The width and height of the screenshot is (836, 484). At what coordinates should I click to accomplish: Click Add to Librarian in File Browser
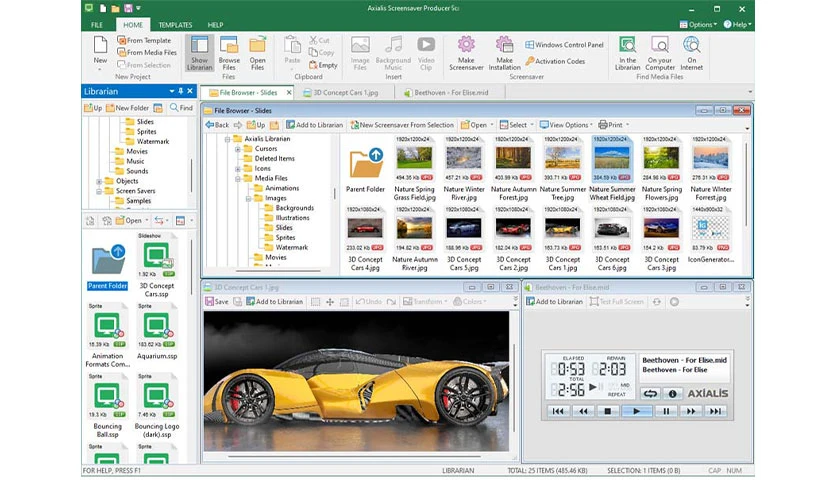pos(315,125)
